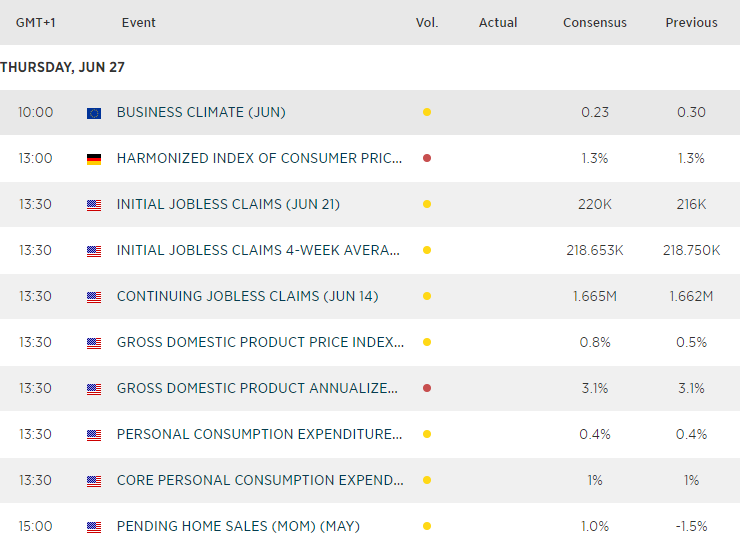Click yellow volatility dot for Business Climate

click(x=427, y=113)
